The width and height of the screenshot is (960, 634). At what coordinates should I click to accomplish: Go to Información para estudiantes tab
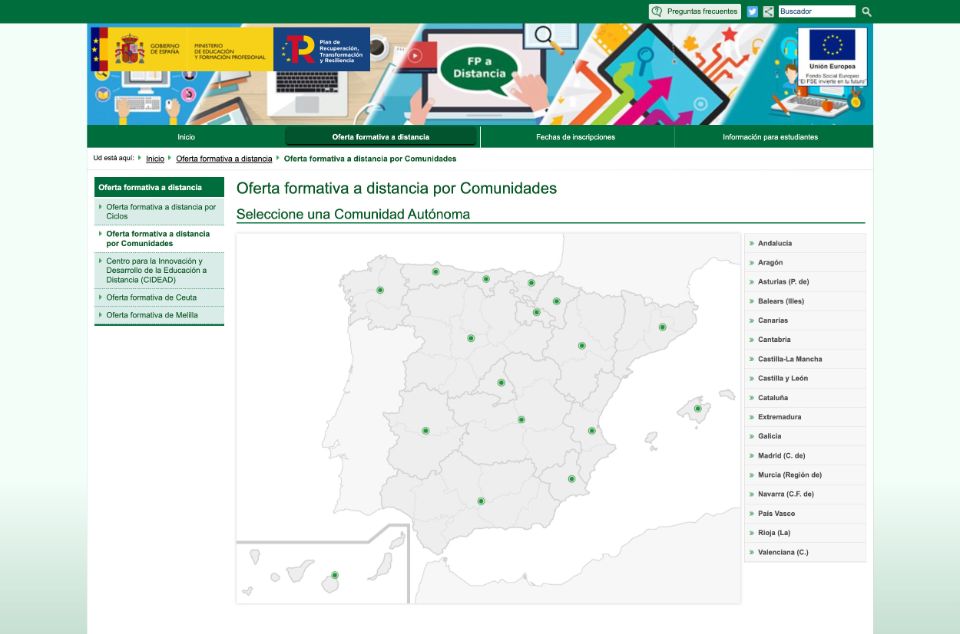770,137
